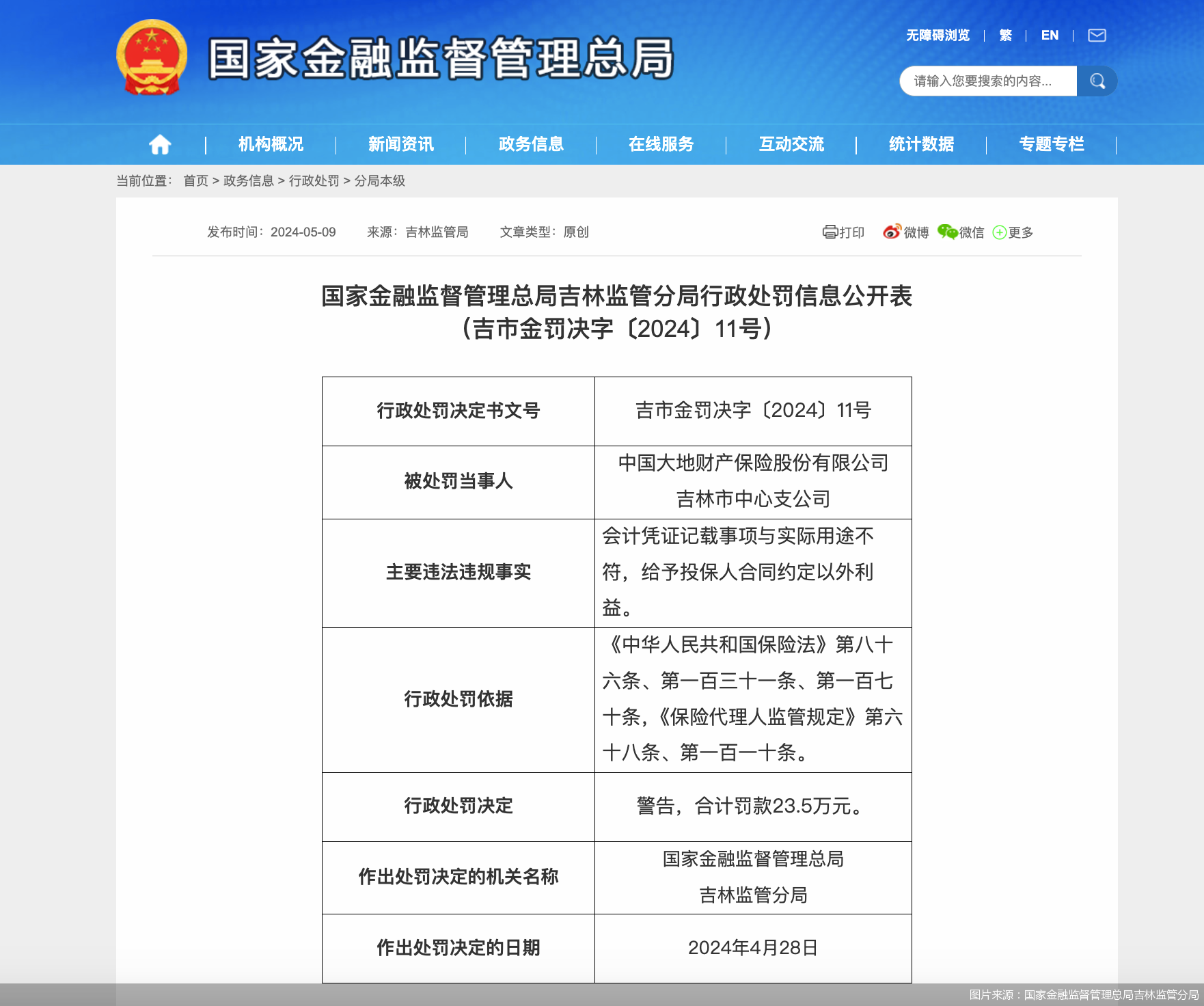Click the 国家金融监督管理总局 site title

(441, 58)
